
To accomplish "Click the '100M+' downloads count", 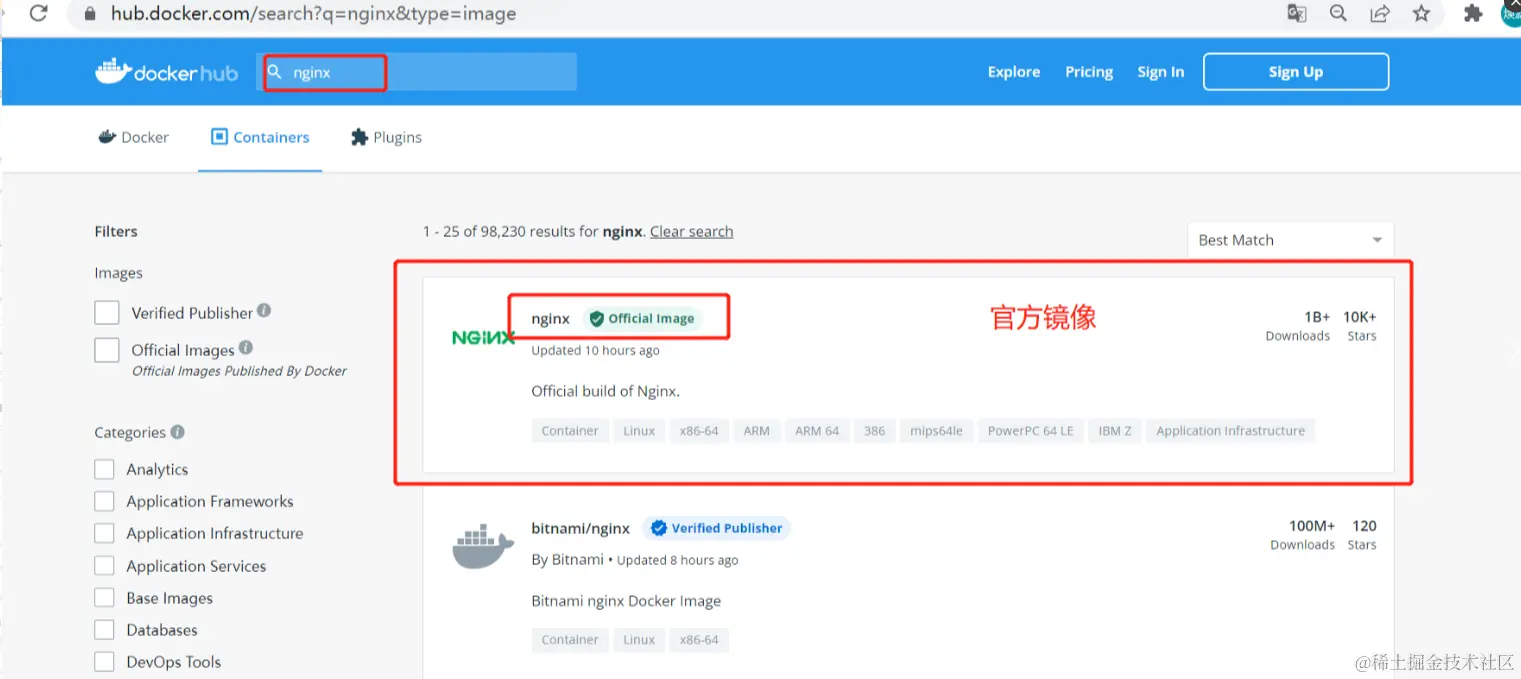I will 1312,526.
